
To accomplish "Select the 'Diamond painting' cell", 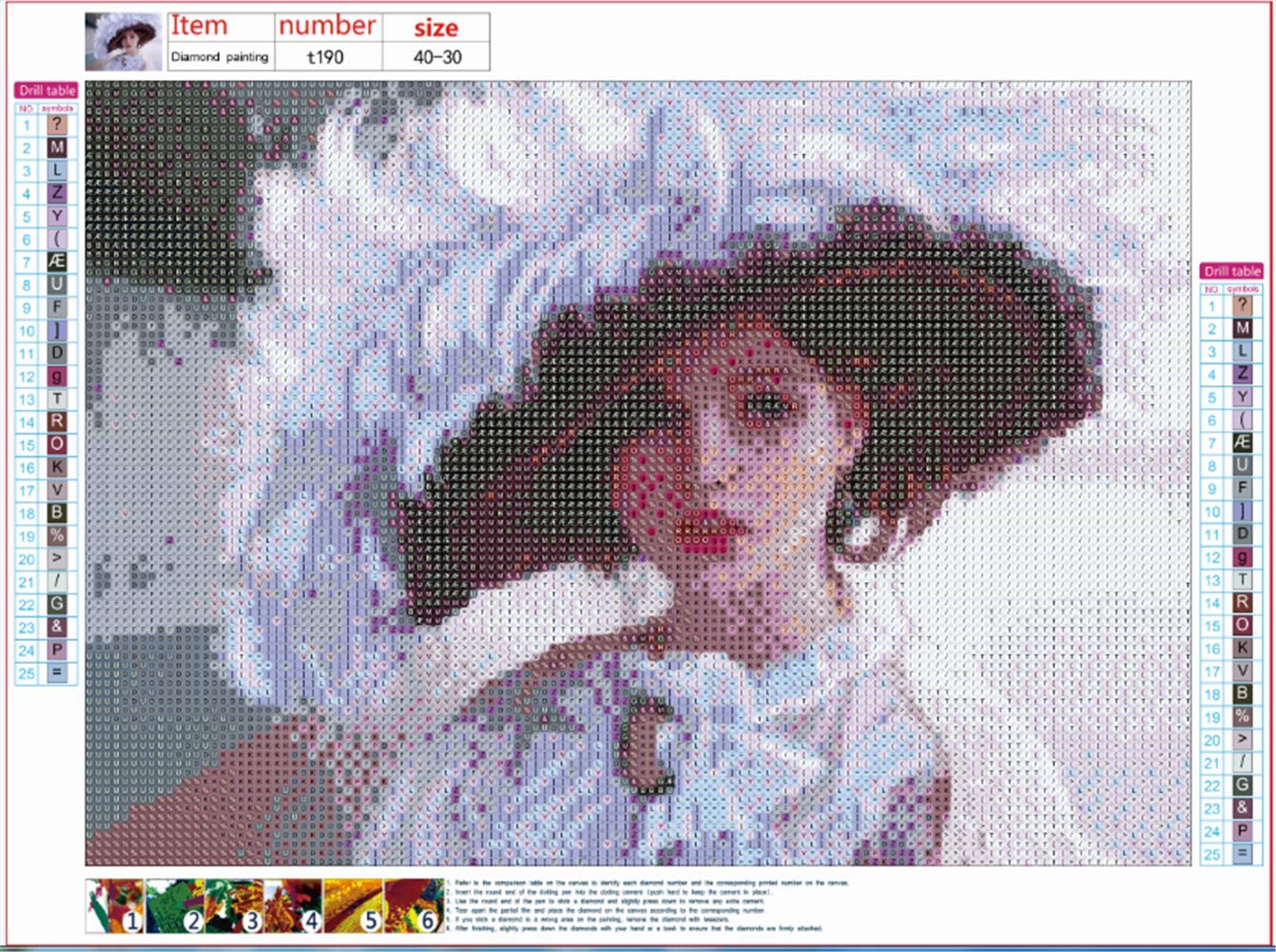I will [x=222, y=56].
